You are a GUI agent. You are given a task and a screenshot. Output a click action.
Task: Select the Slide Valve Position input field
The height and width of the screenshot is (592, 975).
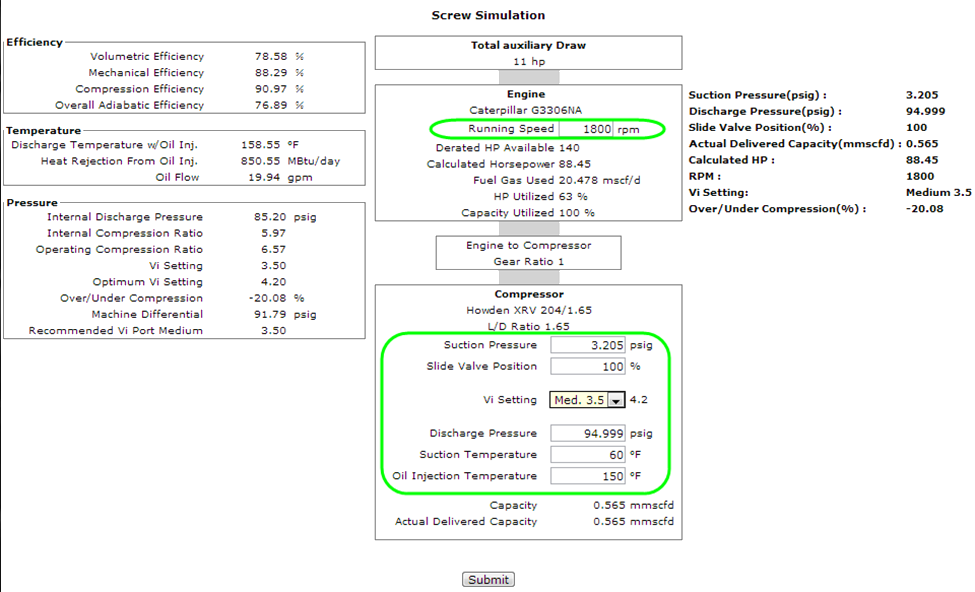click(x=588, y=366)
